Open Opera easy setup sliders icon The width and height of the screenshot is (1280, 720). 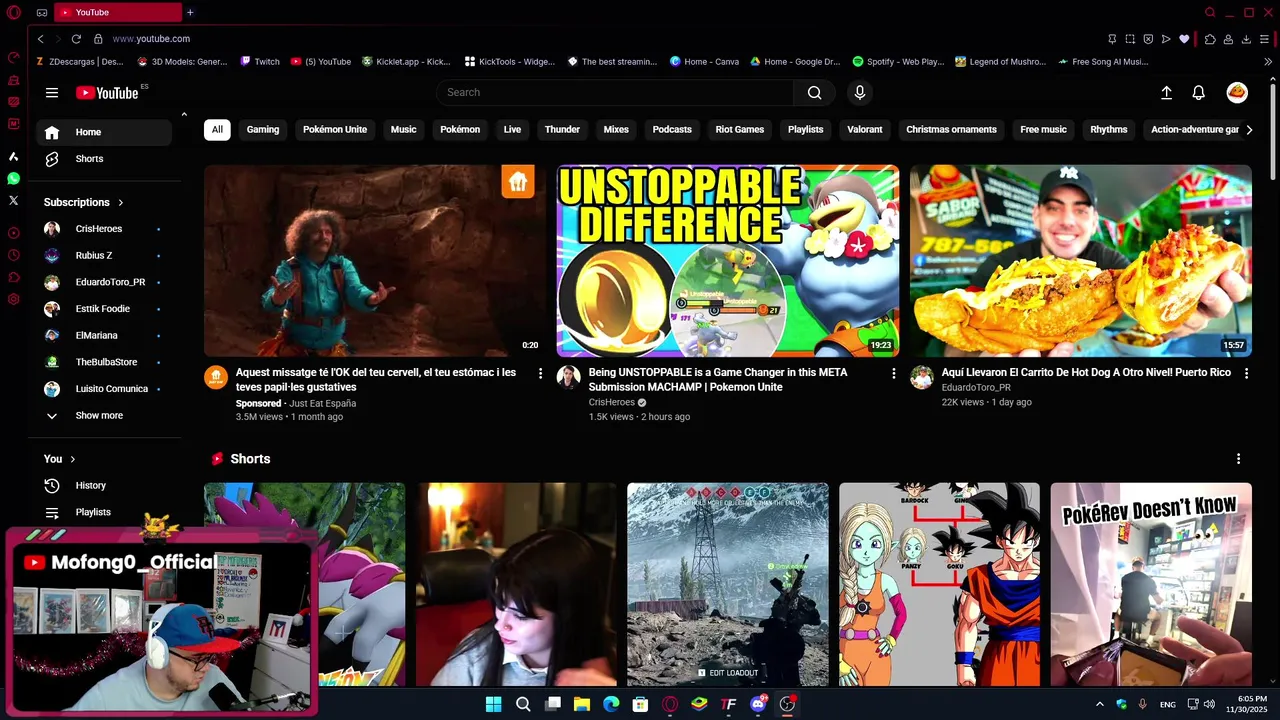click(x=1264, y=39)
